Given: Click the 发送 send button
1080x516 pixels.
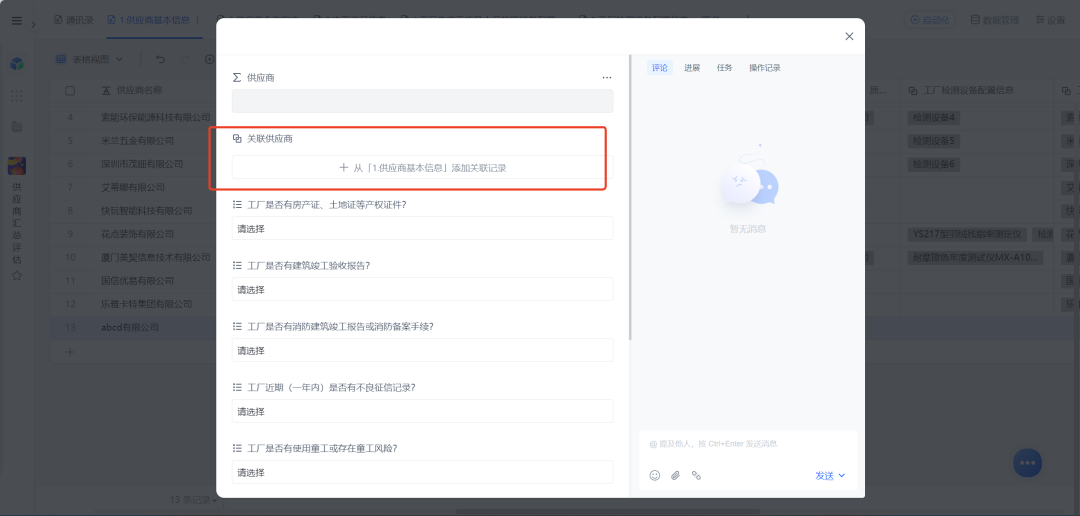Looking at the screenshot, I should pyautogui.click(x=824, y=475).
